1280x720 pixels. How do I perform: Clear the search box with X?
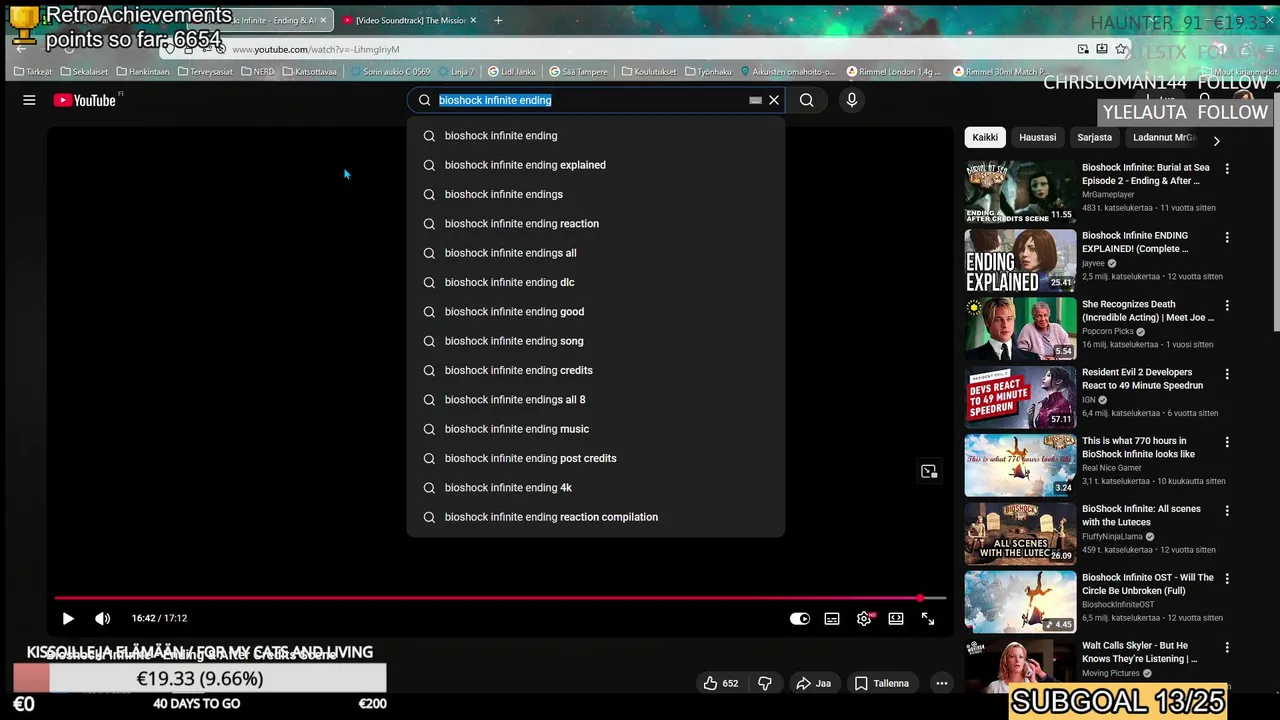click(774, 100)
